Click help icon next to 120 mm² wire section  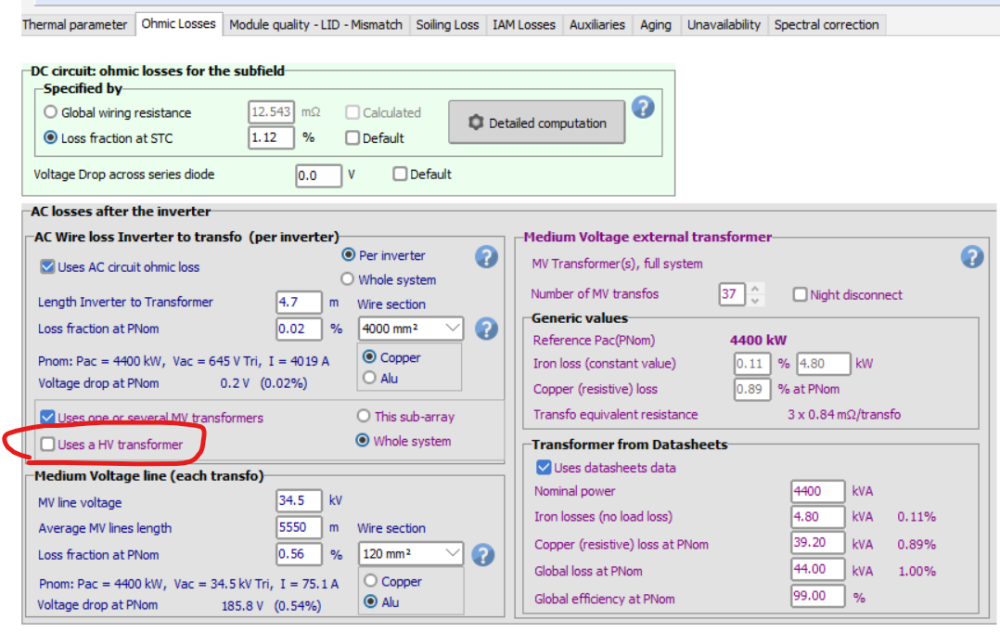[483, 555]
